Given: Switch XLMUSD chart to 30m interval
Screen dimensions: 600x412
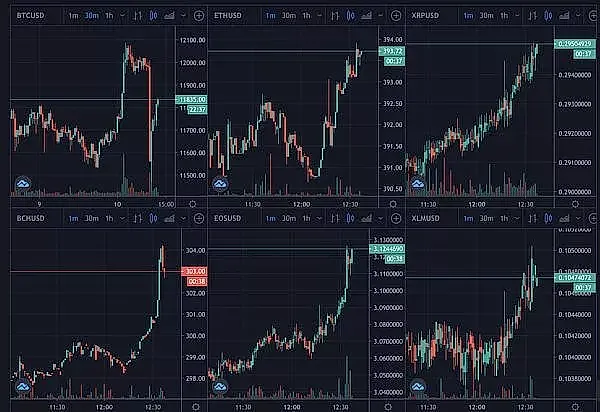Looking at the screenshot, I should pyautogui.click(x=486, y=218).
